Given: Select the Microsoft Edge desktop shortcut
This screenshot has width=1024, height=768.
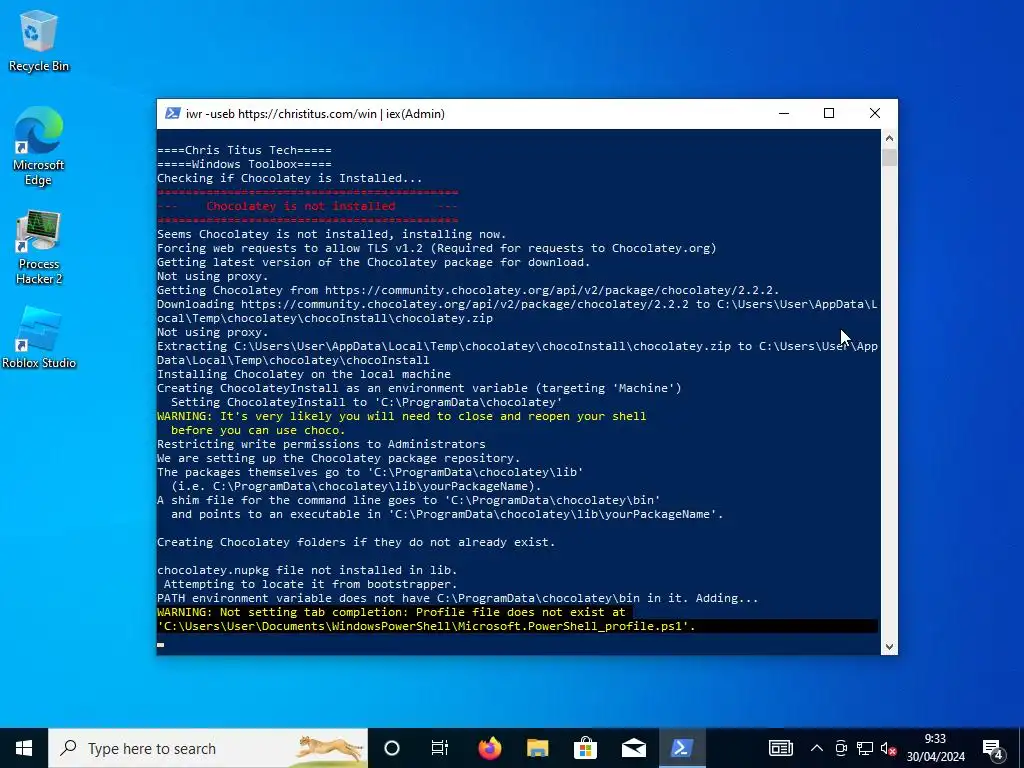Looking at the screenshot, I should 39,146.
